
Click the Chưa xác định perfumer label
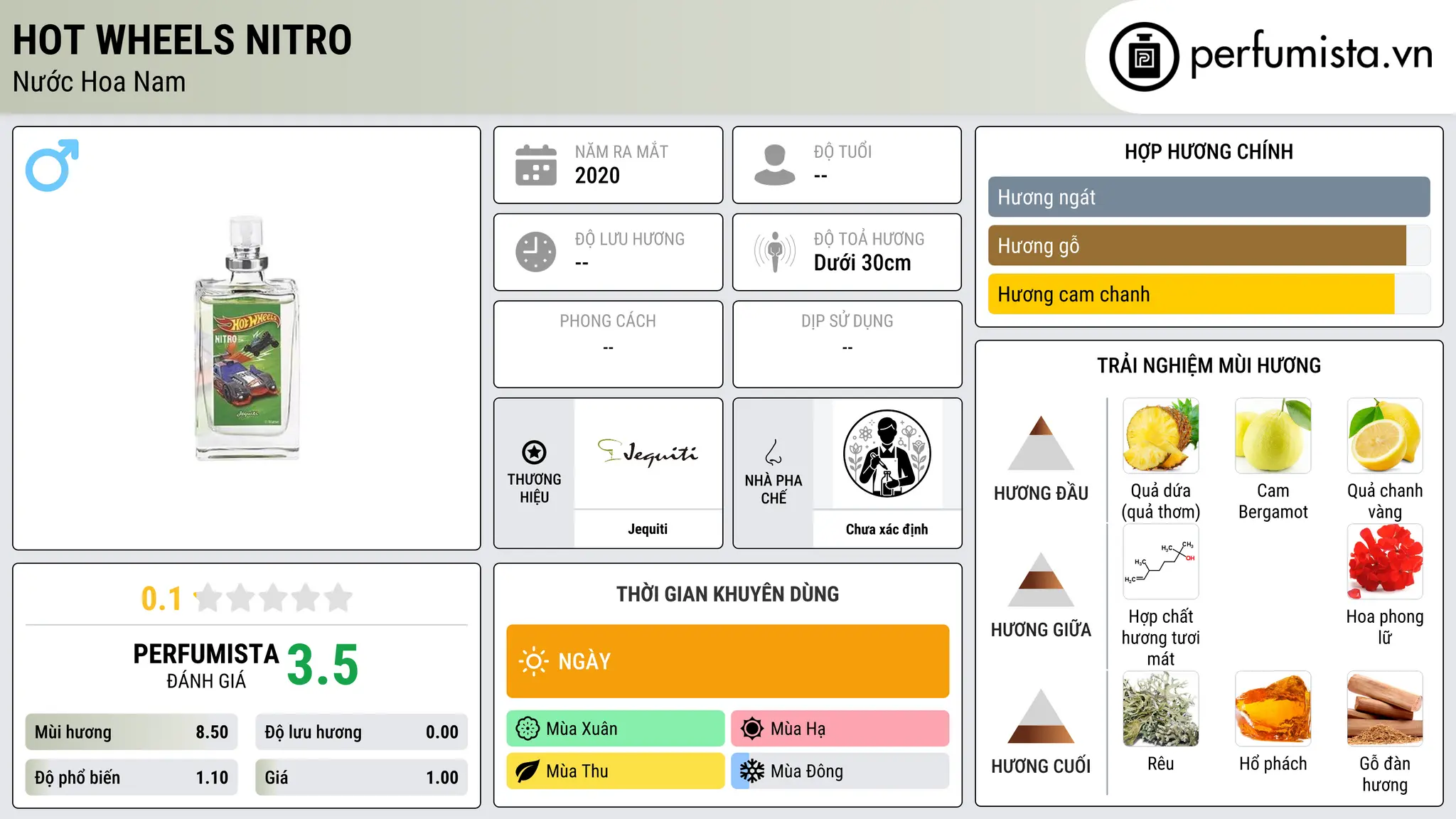coord(887,529)
